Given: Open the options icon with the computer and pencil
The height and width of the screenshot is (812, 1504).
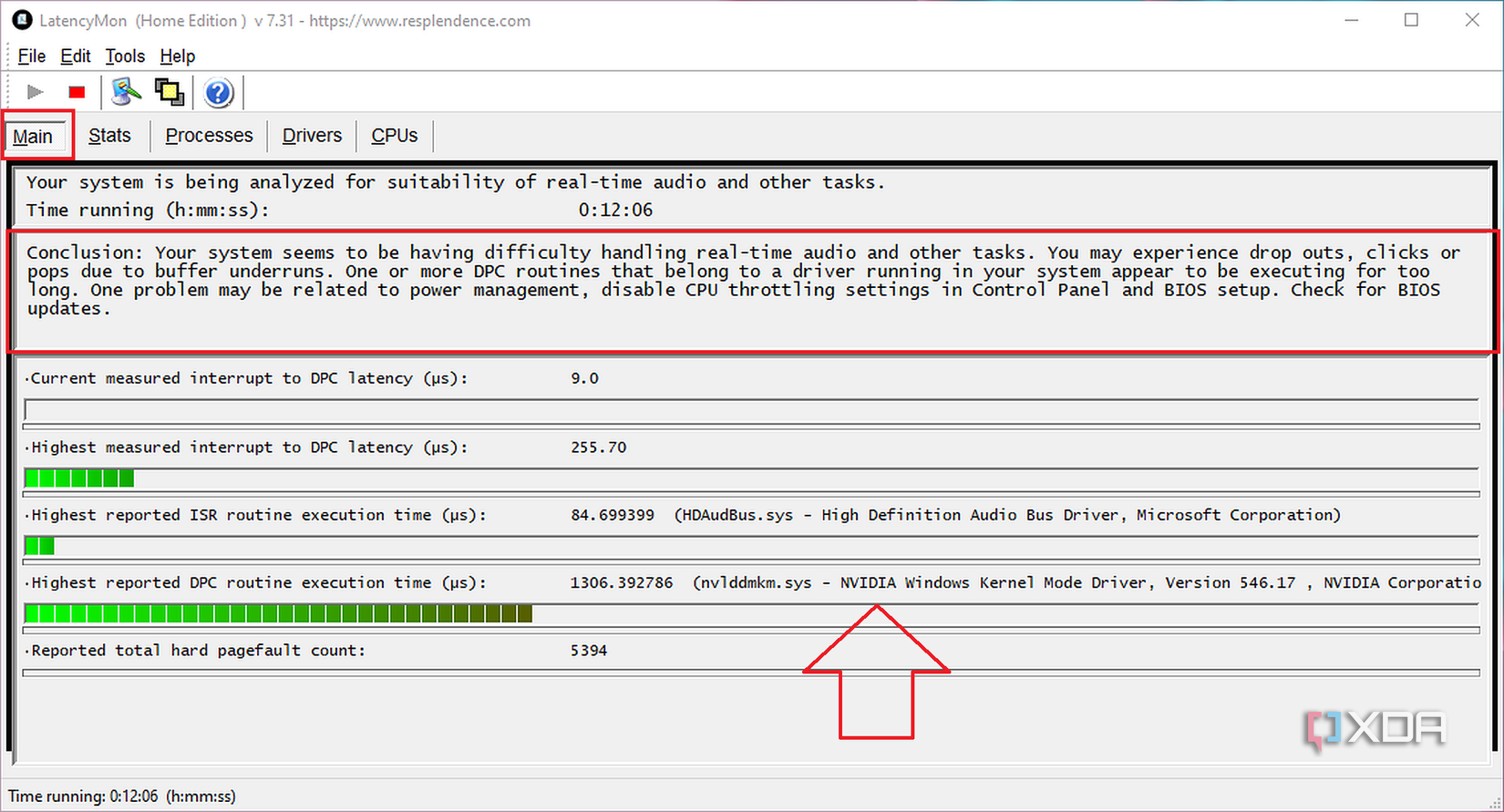Looking at the screenshot, I should 127,92.
